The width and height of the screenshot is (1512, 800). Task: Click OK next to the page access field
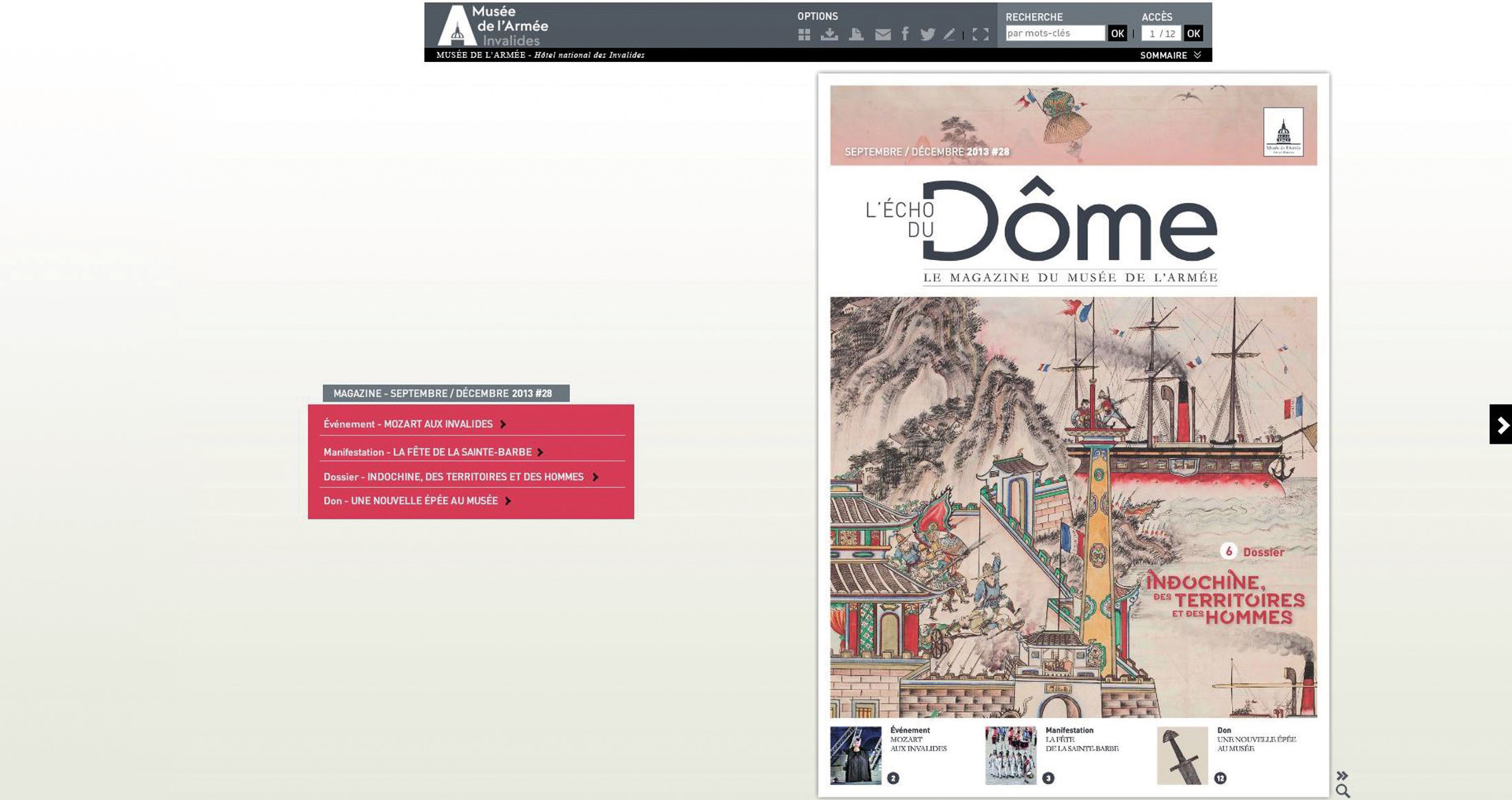coord(1193,33)
